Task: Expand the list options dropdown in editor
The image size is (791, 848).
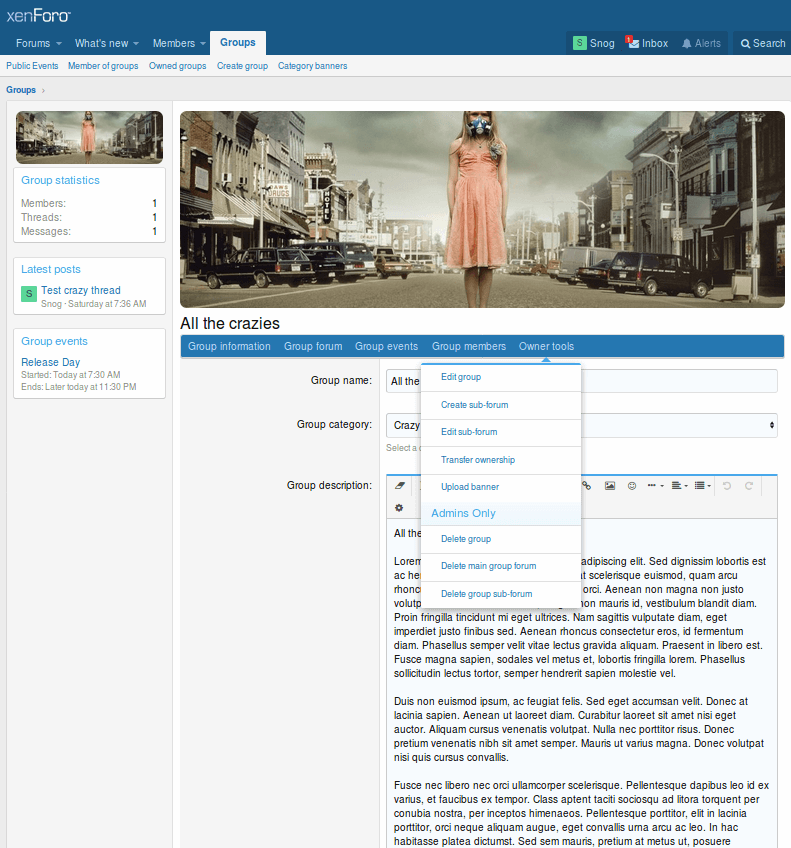Action: [703, 486]
